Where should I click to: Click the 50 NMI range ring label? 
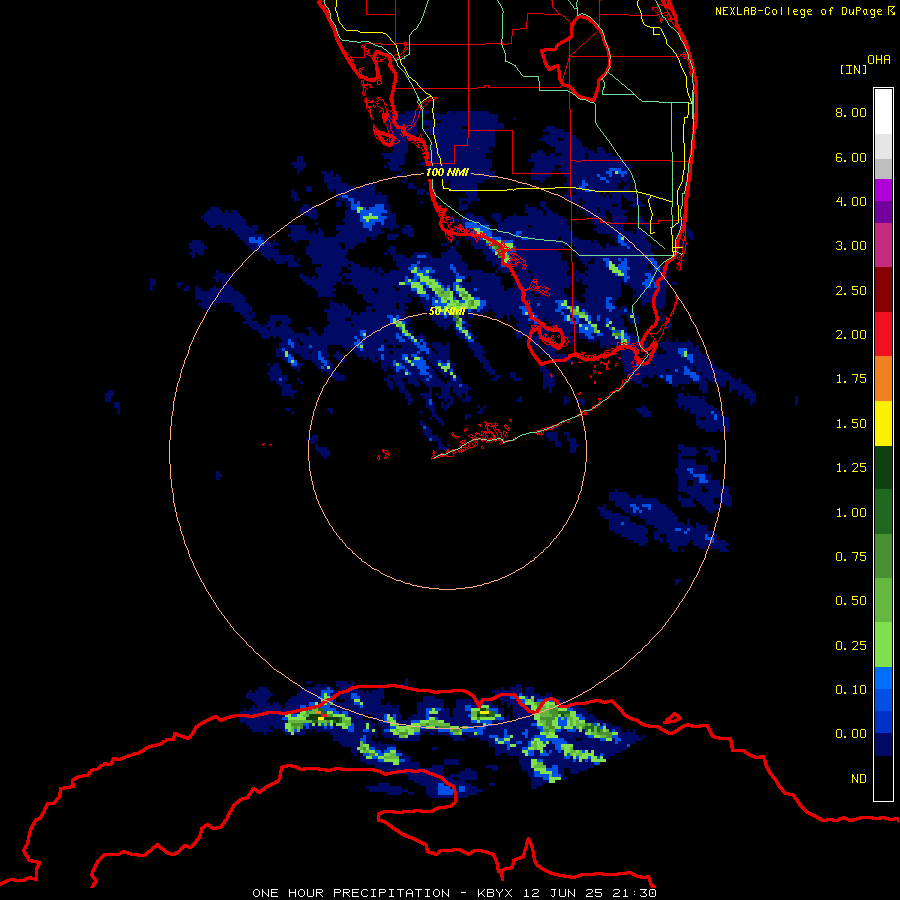click(x=447, y=311)
